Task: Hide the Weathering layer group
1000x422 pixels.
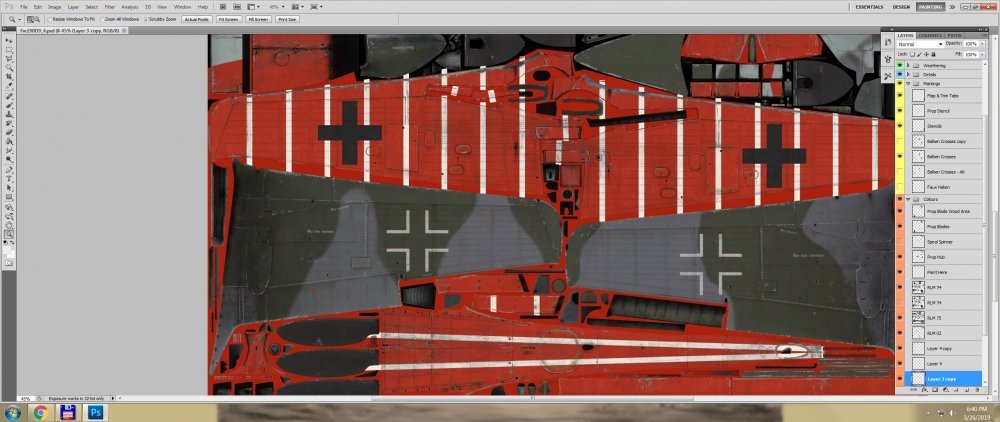Action: point(900,64)
